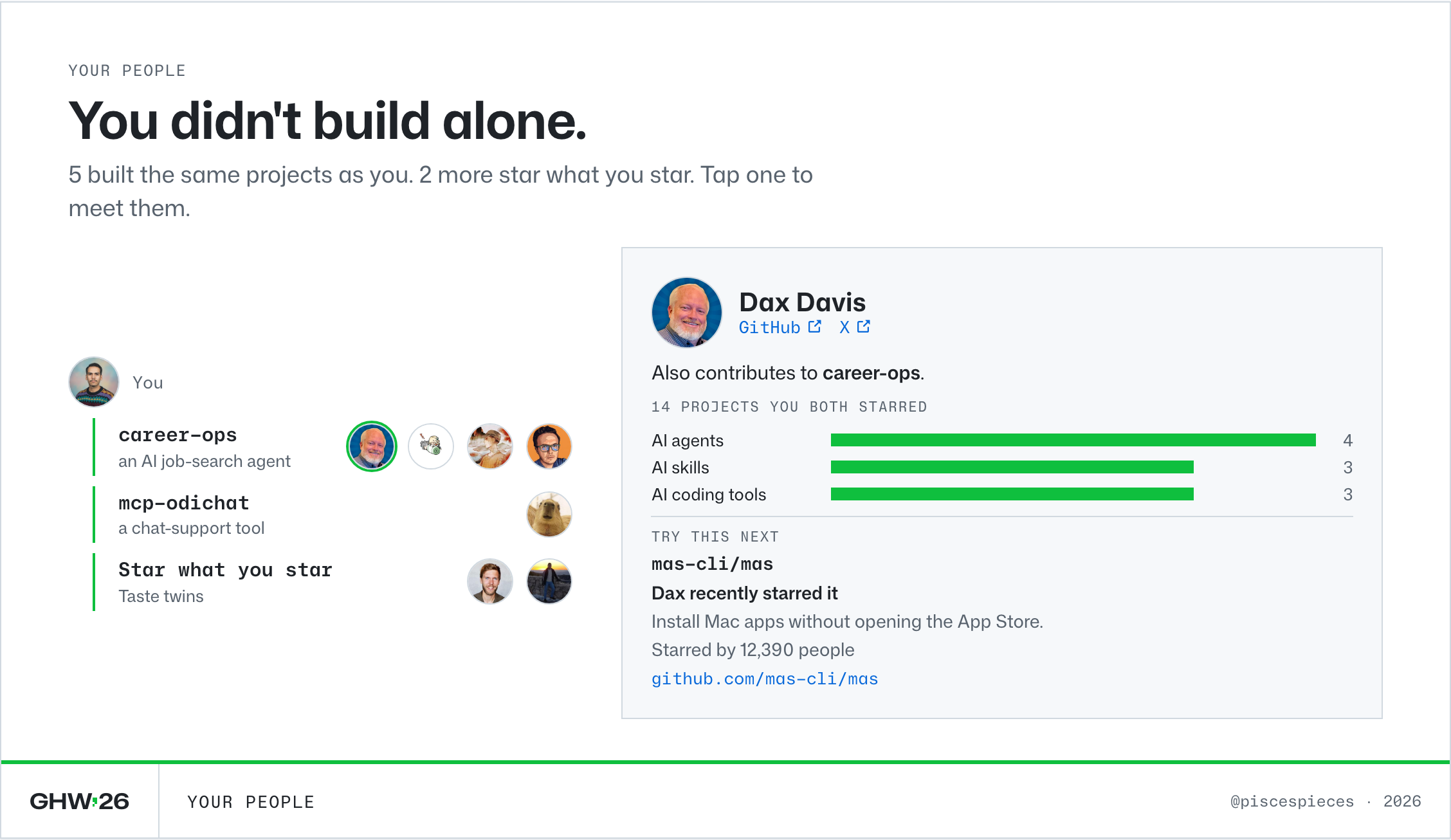Click 'YOUR PEOPLE' footer section label

pos(251,802)
